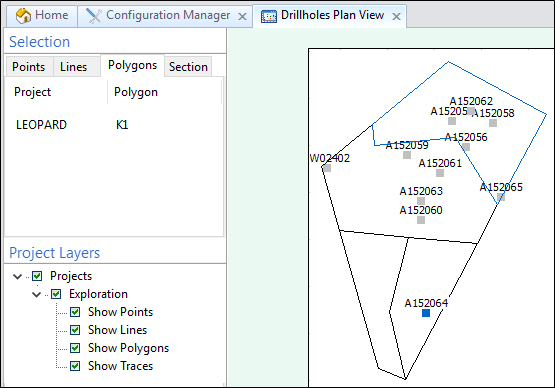This screenshot has height=388, width=555.
Task: Collapse the Projects tree node
Action: tap(17, 276)
